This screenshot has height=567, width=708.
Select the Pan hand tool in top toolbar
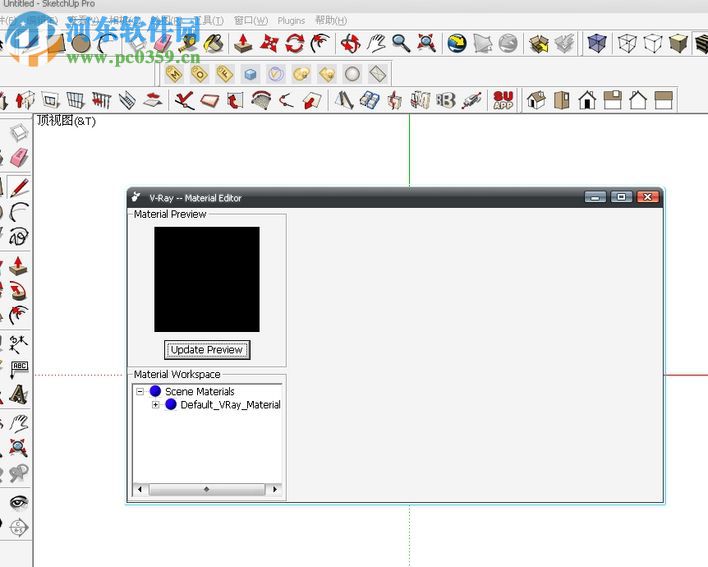pos(376,43)
